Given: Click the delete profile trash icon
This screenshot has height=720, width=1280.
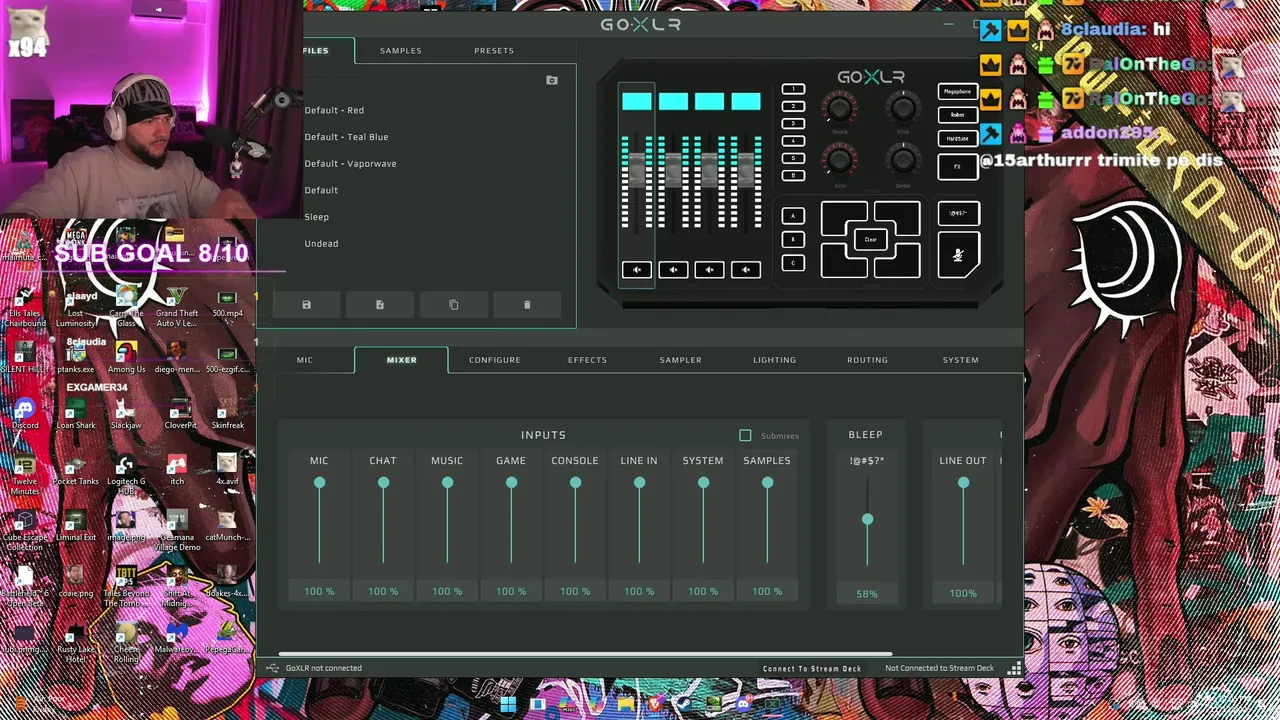Looking at the screenshot, I should (527, 305).
